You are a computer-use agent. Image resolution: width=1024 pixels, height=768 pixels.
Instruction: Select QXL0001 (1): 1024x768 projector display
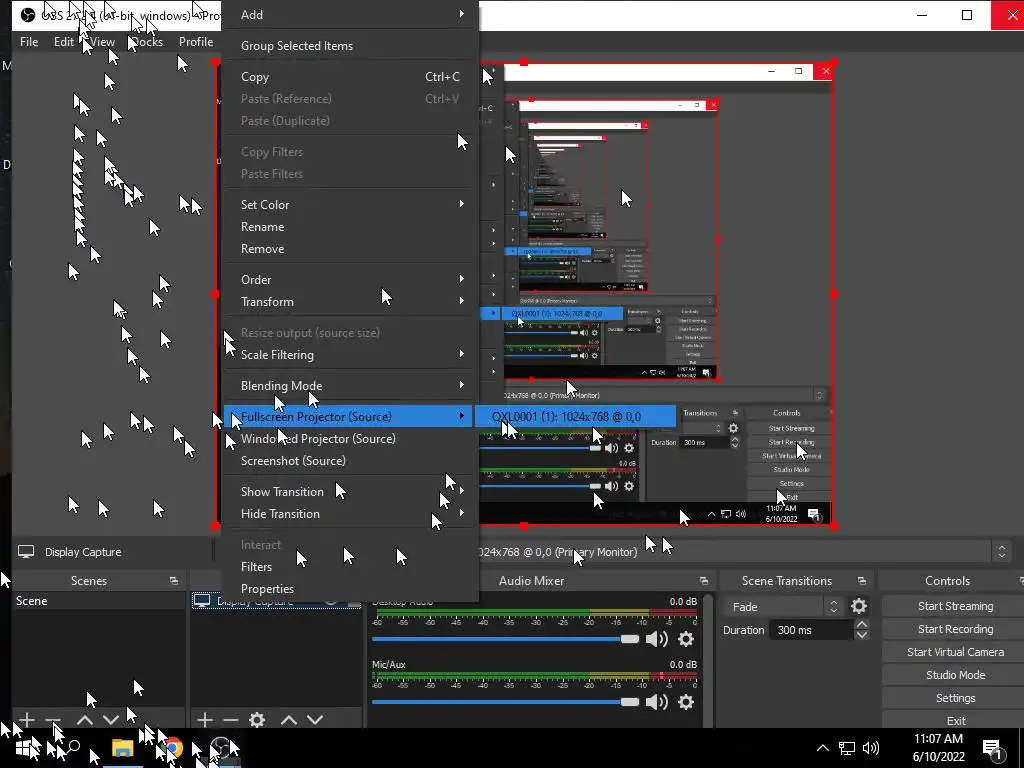tap(575, 417)
